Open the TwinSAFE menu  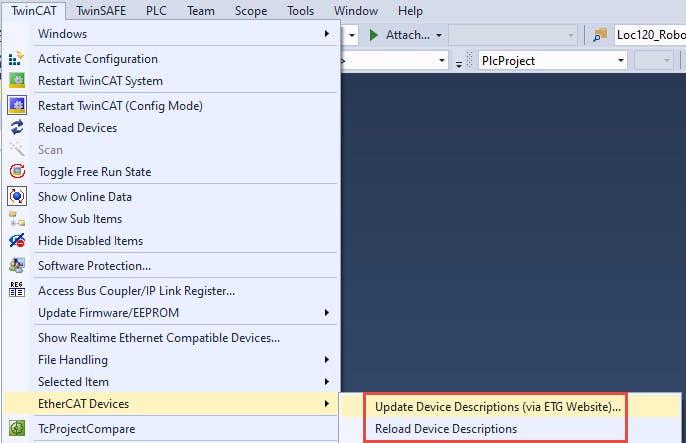[x=101, y=11]
